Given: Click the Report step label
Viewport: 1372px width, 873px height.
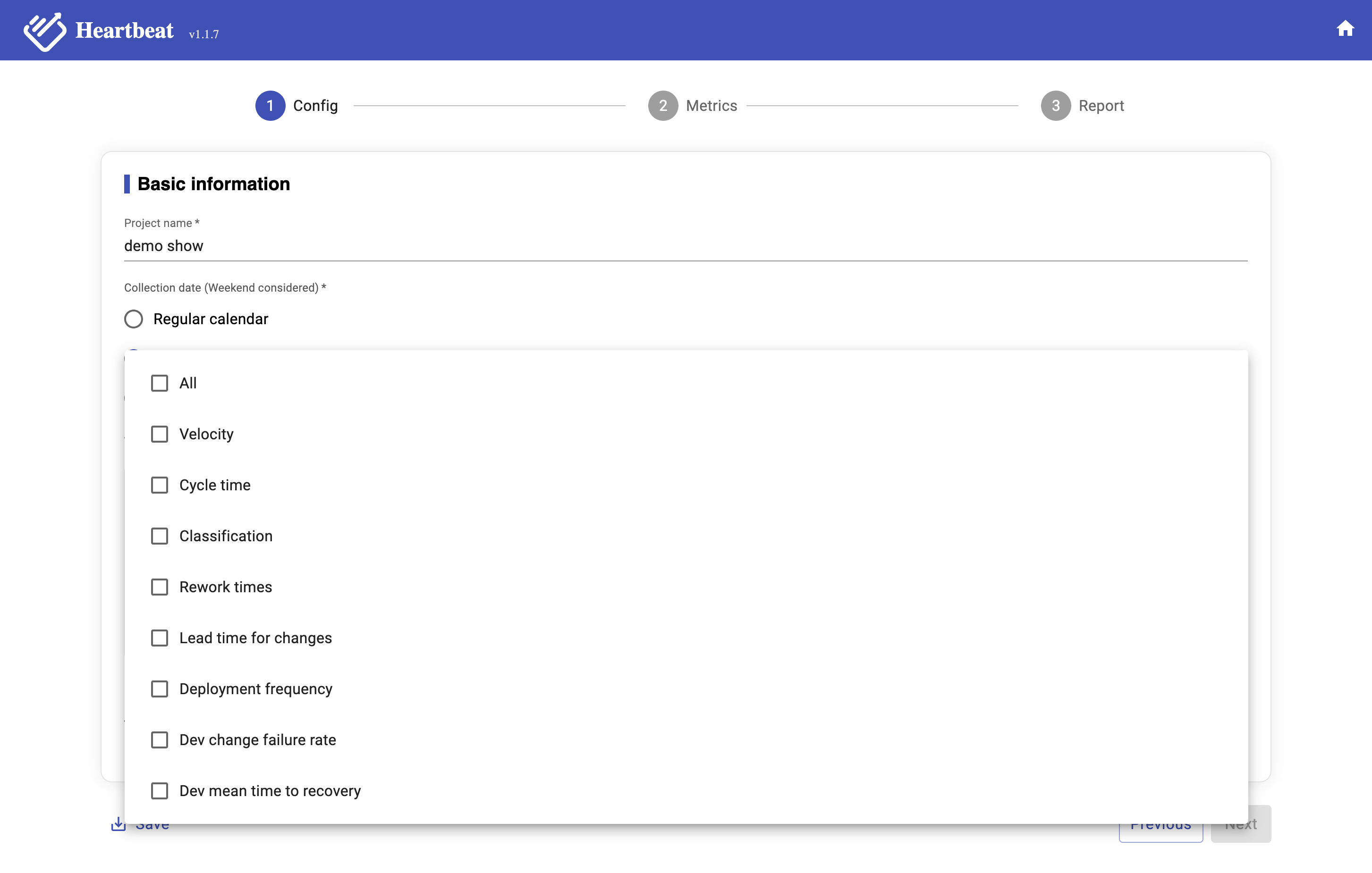Looking at the screenshot, I should click(x=1101, y=106).
